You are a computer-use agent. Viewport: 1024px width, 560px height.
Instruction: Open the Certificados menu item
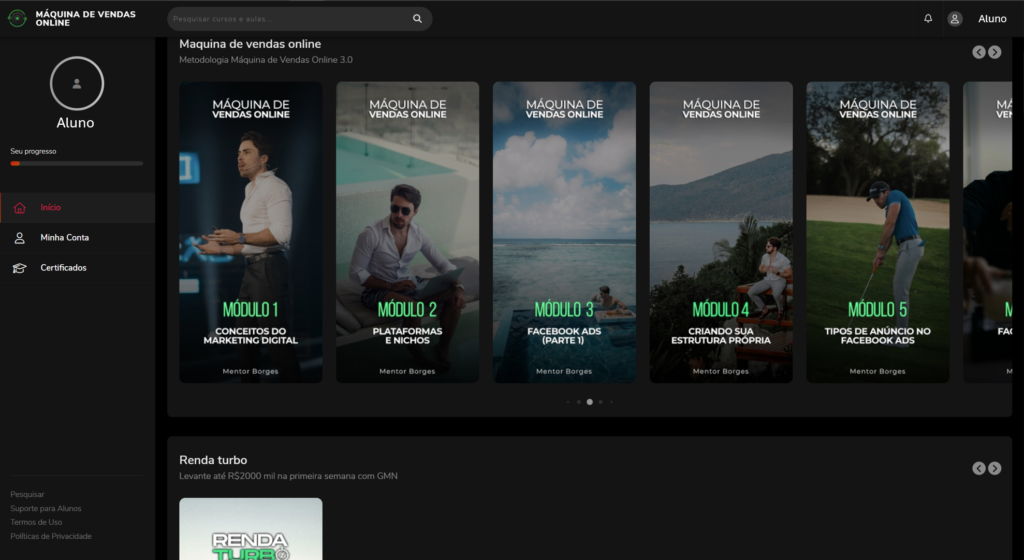63,268
